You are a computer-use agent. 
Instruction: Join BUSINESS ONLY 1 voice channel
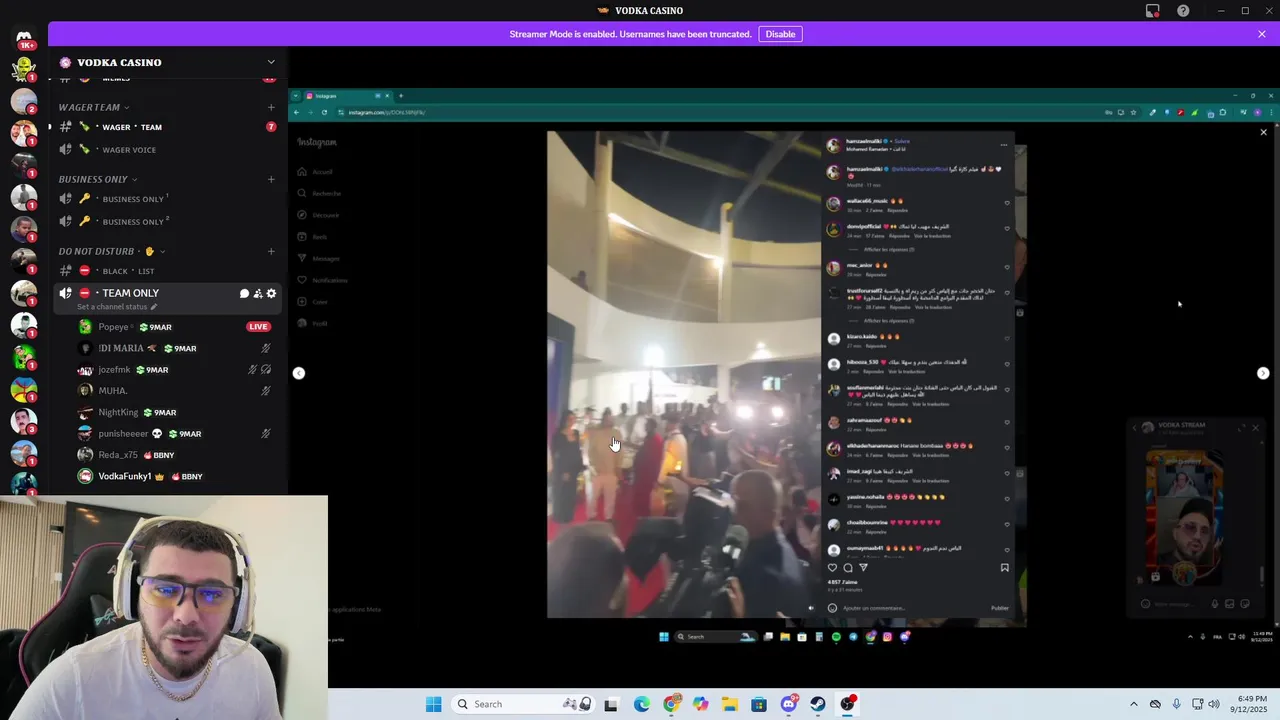coord(167,199)
